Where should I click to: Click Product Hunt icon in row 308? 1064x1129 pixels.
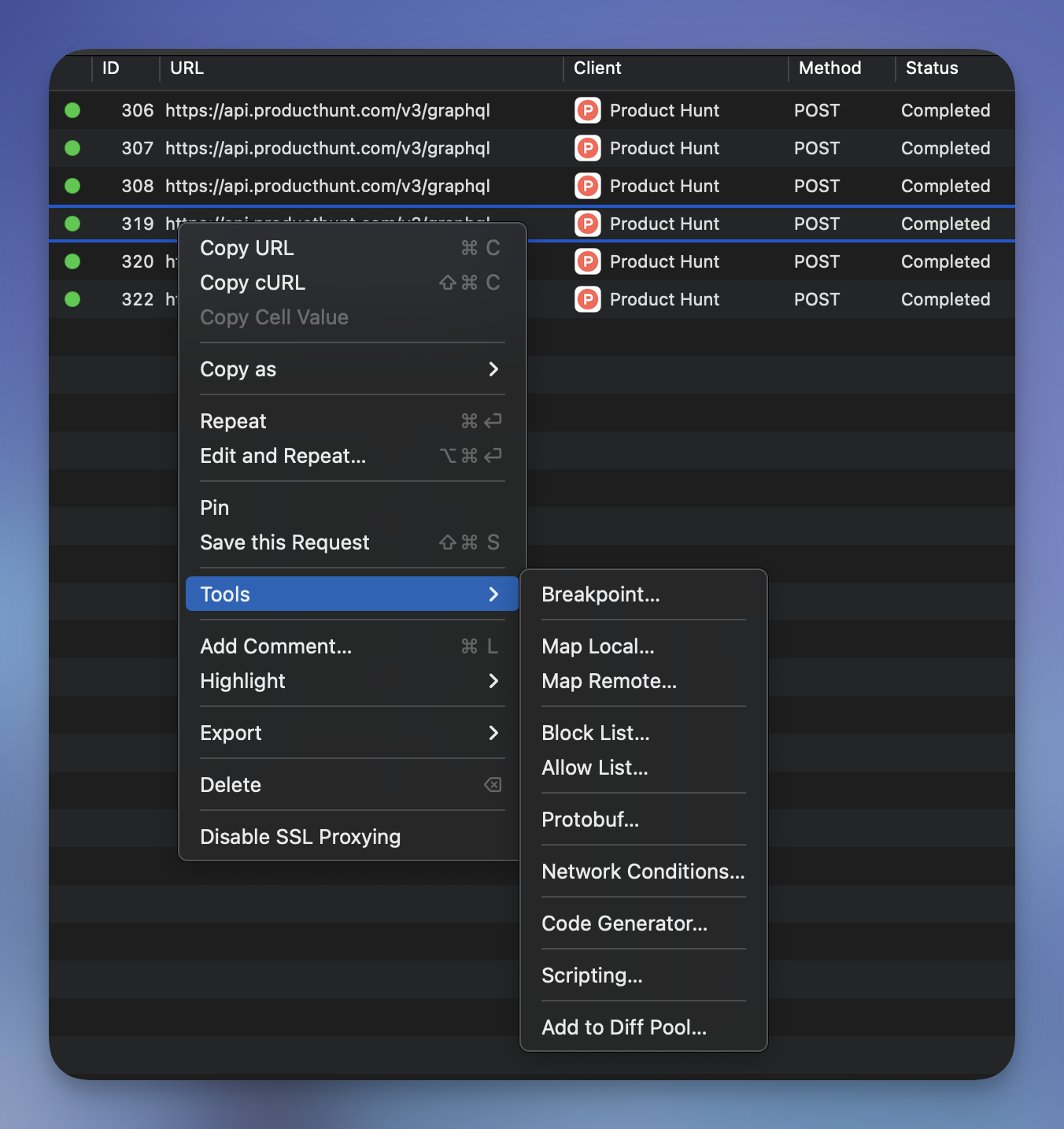coord(587,186)
